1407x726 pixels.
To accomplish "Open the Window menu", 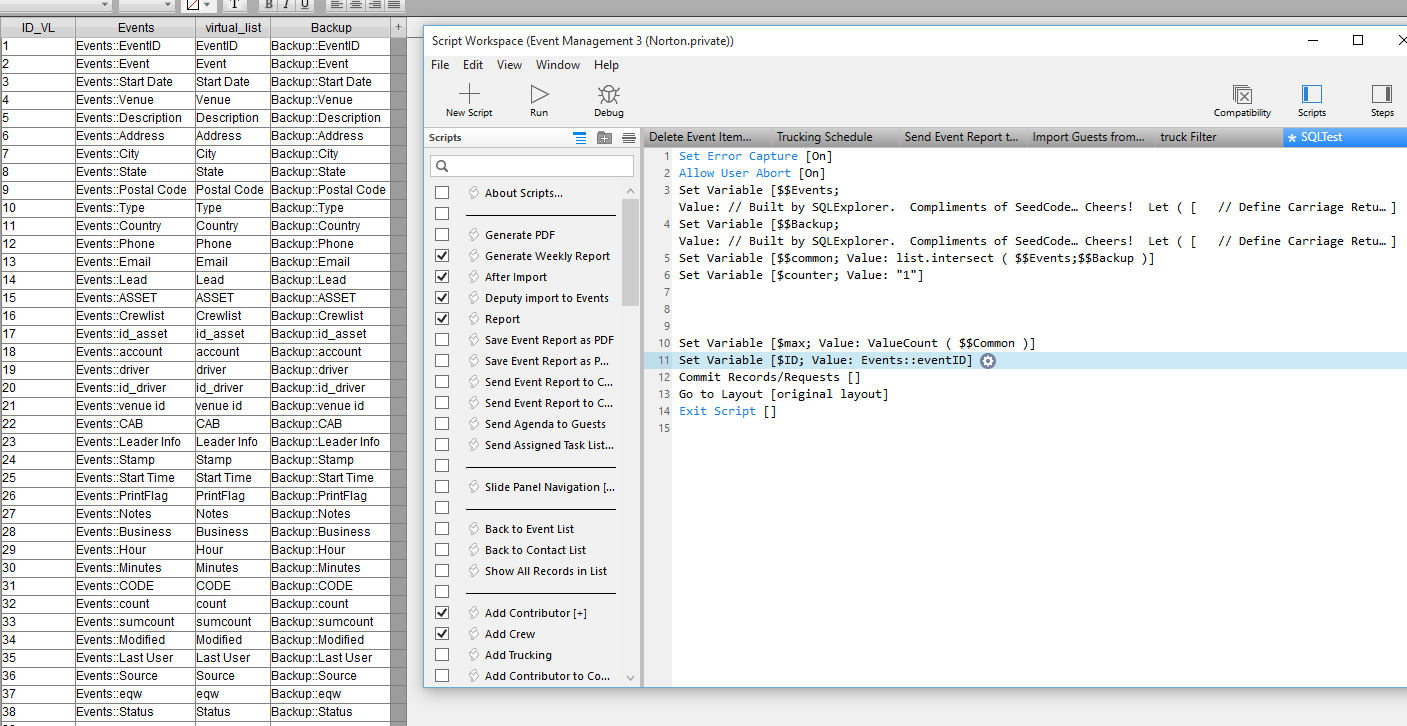I will 558,65.
